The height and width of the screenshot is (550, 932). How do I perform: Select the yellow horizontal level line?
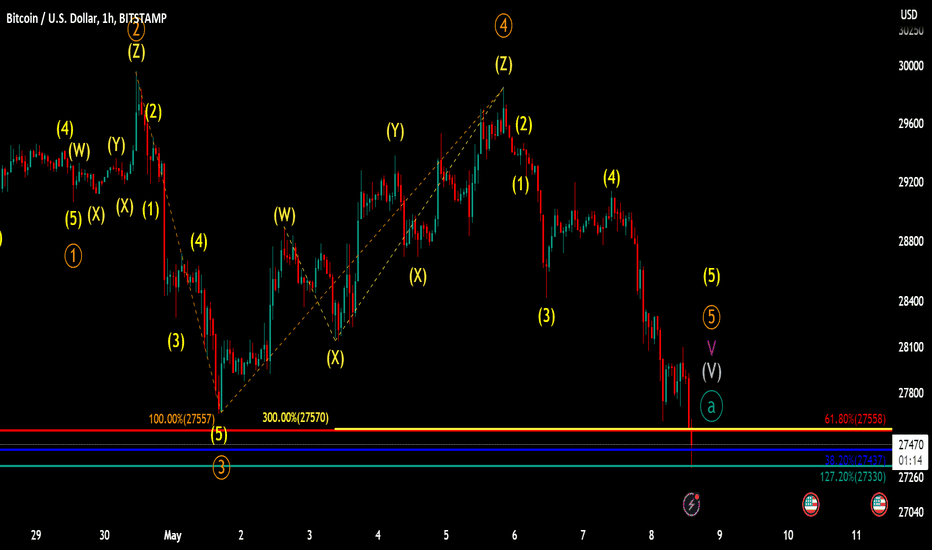tap(613, 428)
